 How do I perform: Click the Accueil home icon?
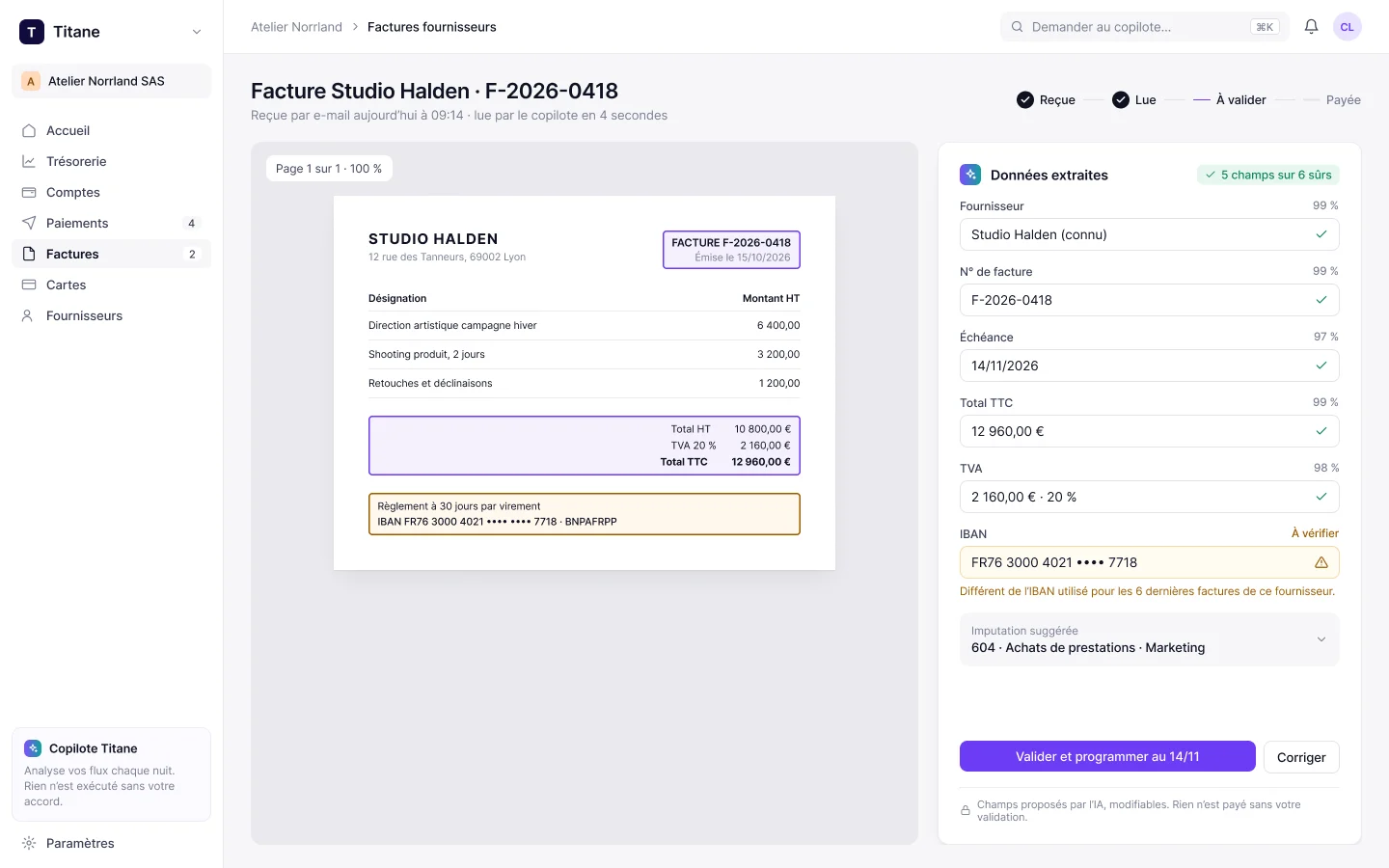(x=29, y=130)
